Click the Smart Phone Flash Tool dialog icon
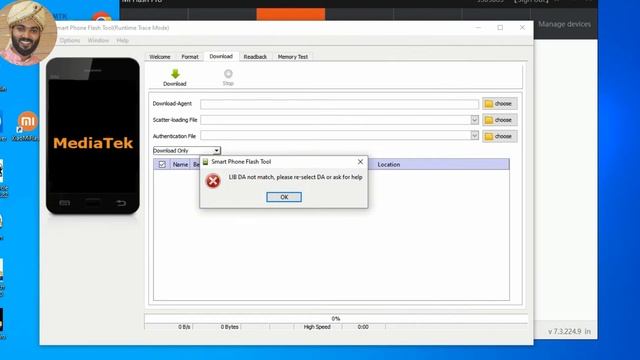Image resolution: width=640 pixels, height=360 pixels. 206,162
